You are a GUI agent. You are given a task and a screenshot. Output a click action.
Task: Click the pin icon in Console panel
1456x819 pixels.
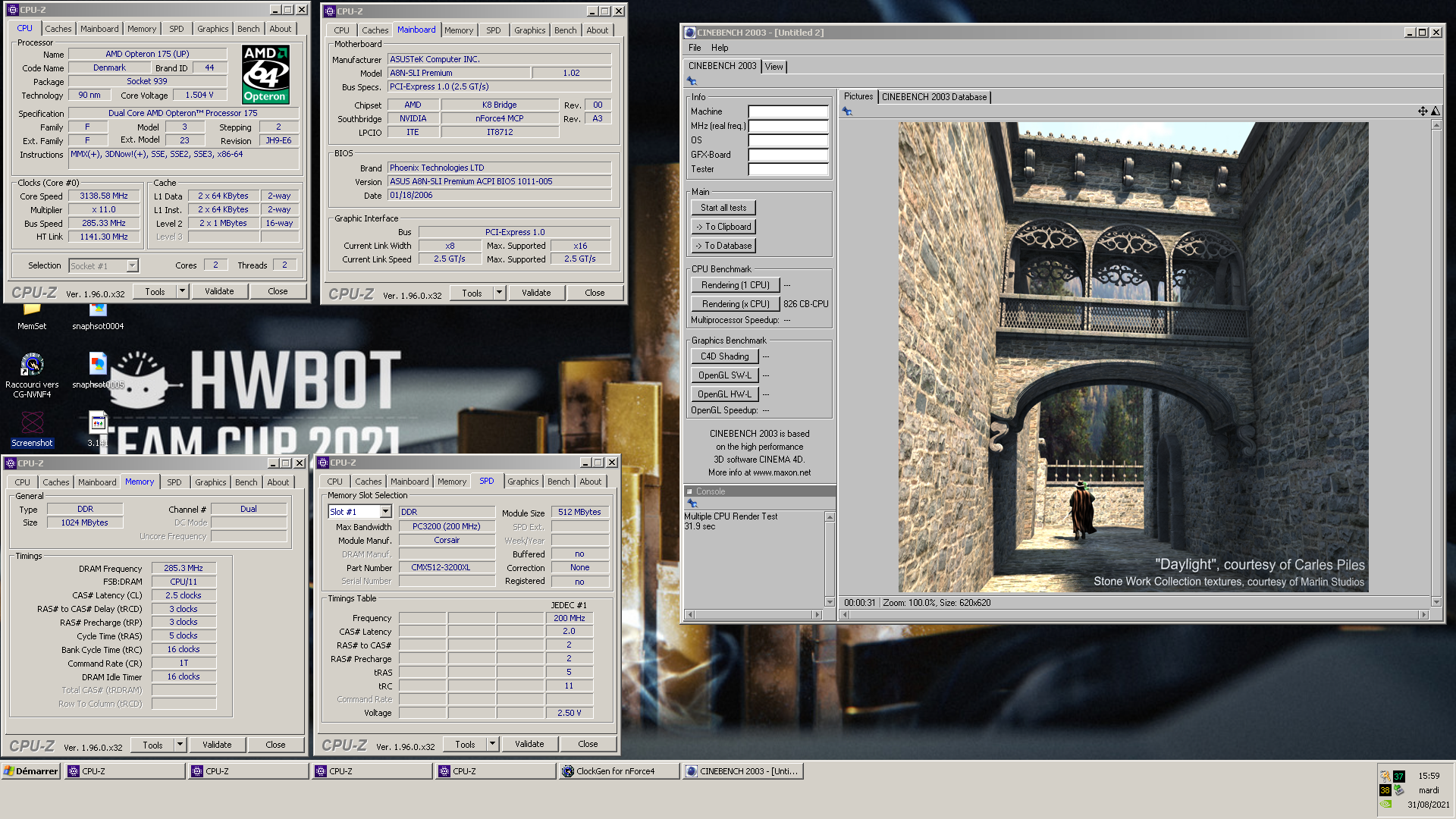click(x=692, y=504)
